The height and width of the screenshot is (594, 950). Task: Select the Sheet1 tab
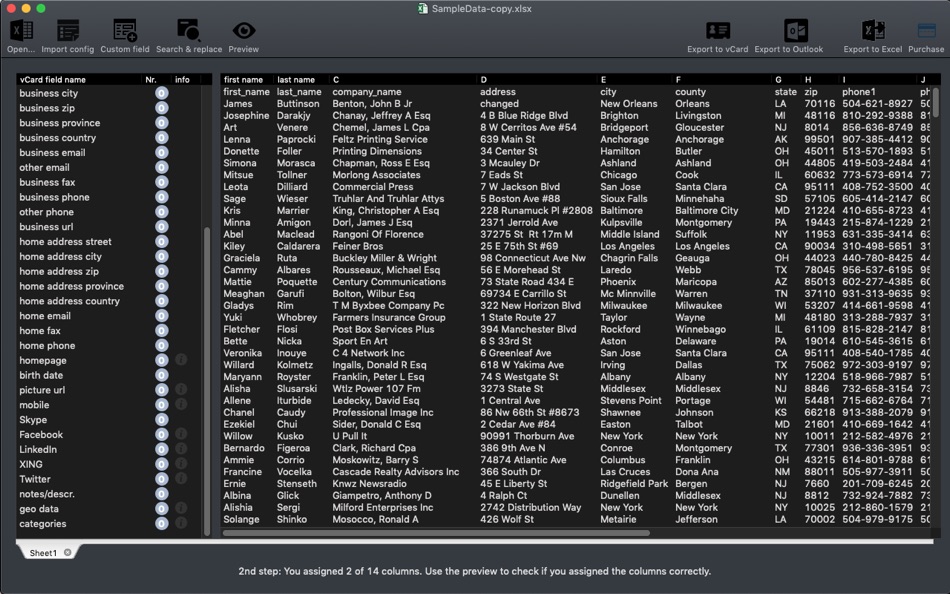tap(47, 552)
